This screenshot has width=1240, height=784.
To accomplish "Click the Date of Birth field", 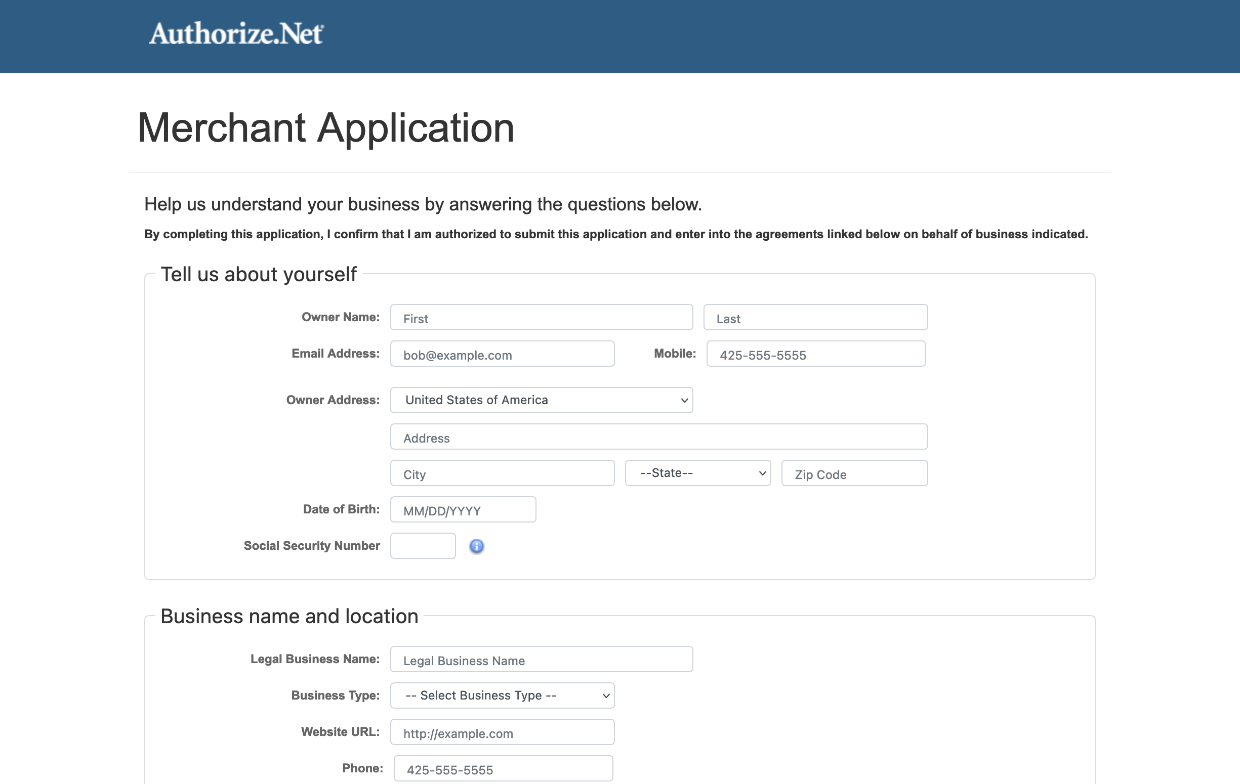I will (x=462, y=509).
